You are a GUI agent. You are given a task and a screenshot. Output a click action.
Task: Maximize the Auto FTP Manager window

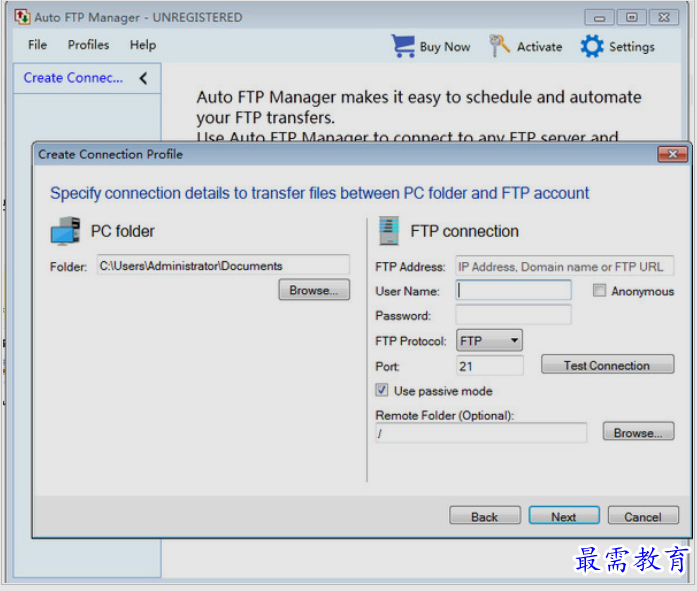click(632, 18)
